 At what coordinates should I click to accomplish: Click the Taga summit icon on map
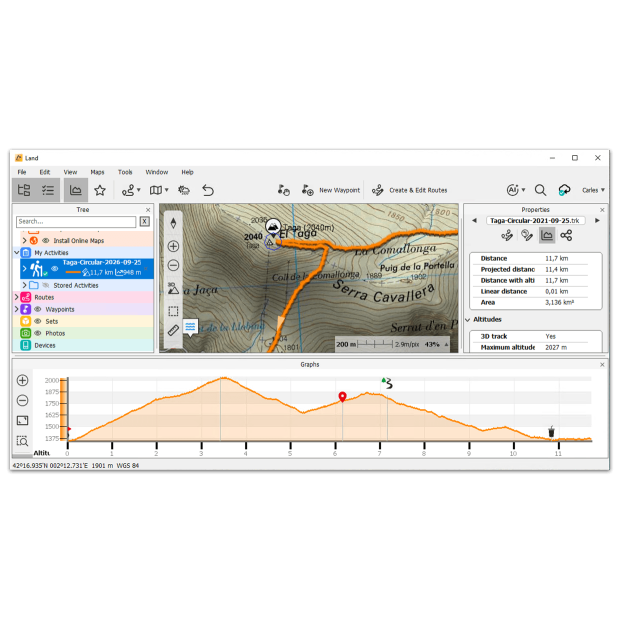pyautogui.click(x=273, y=227)
